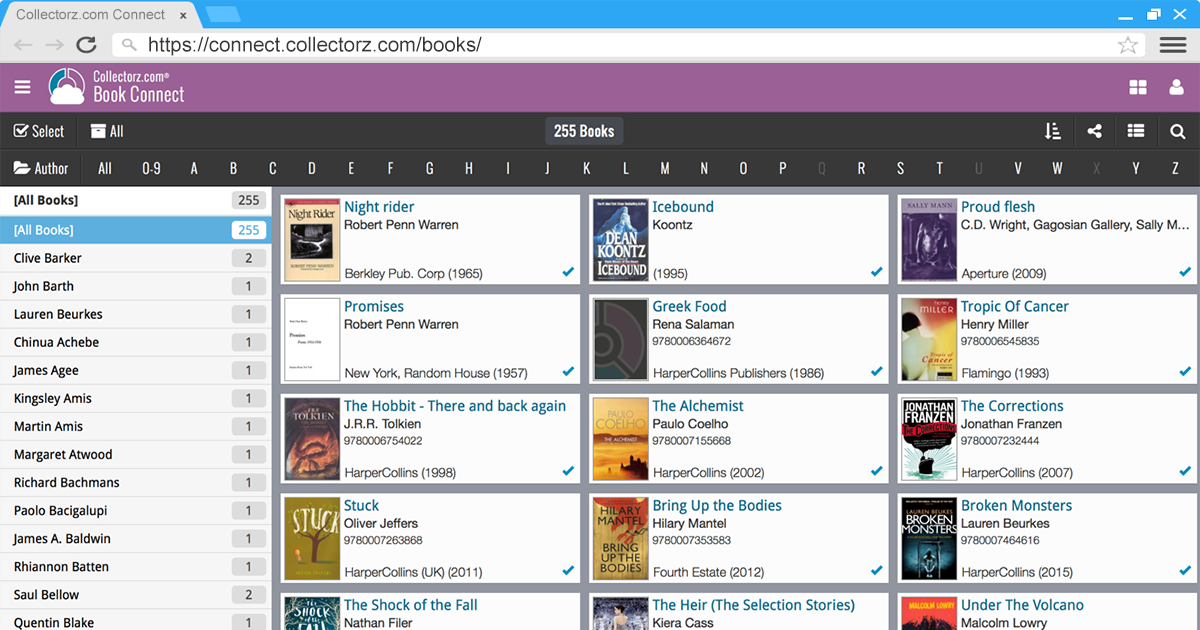
Task: Click the Tropic Of Cancer cover thumbnail
Action: (929, 339)
